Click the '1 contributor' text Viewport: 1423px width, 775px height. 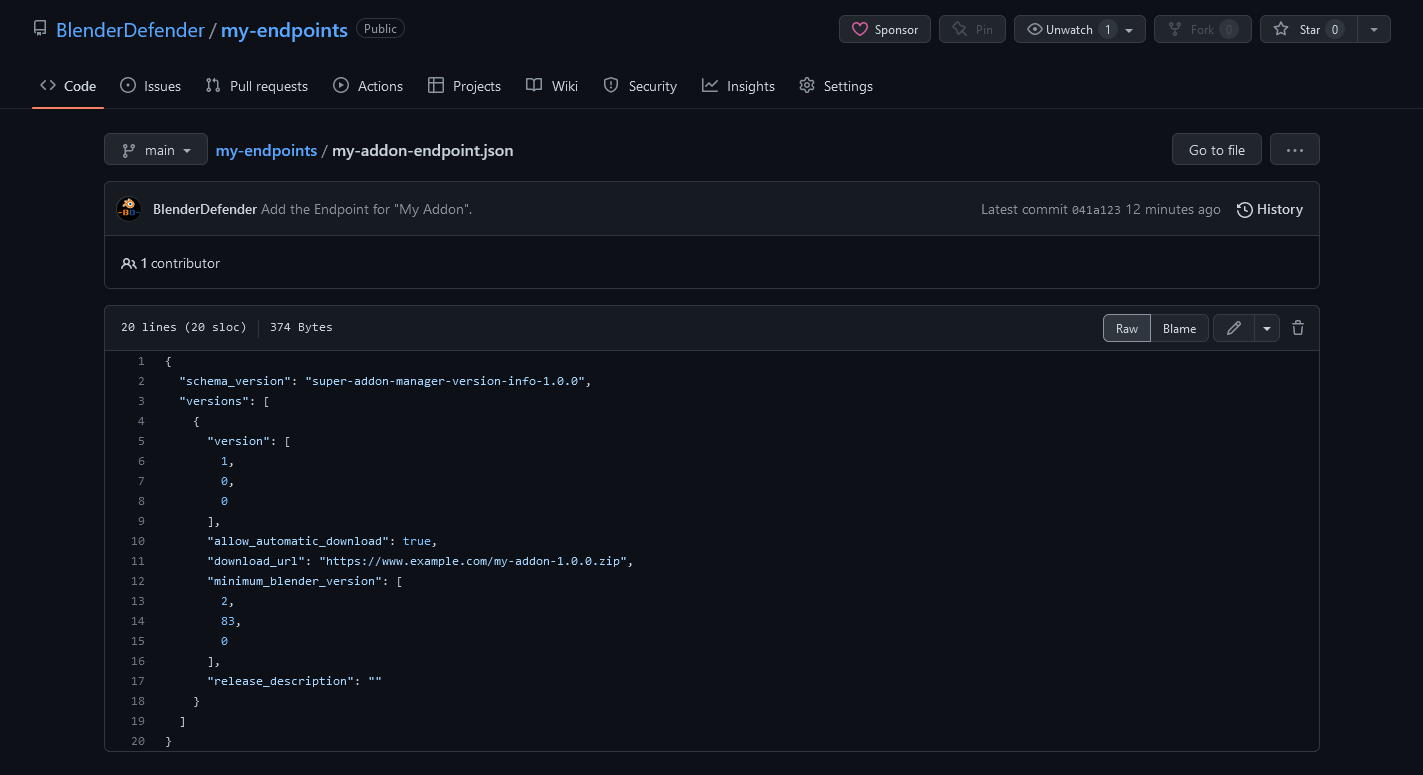[180, 264]
